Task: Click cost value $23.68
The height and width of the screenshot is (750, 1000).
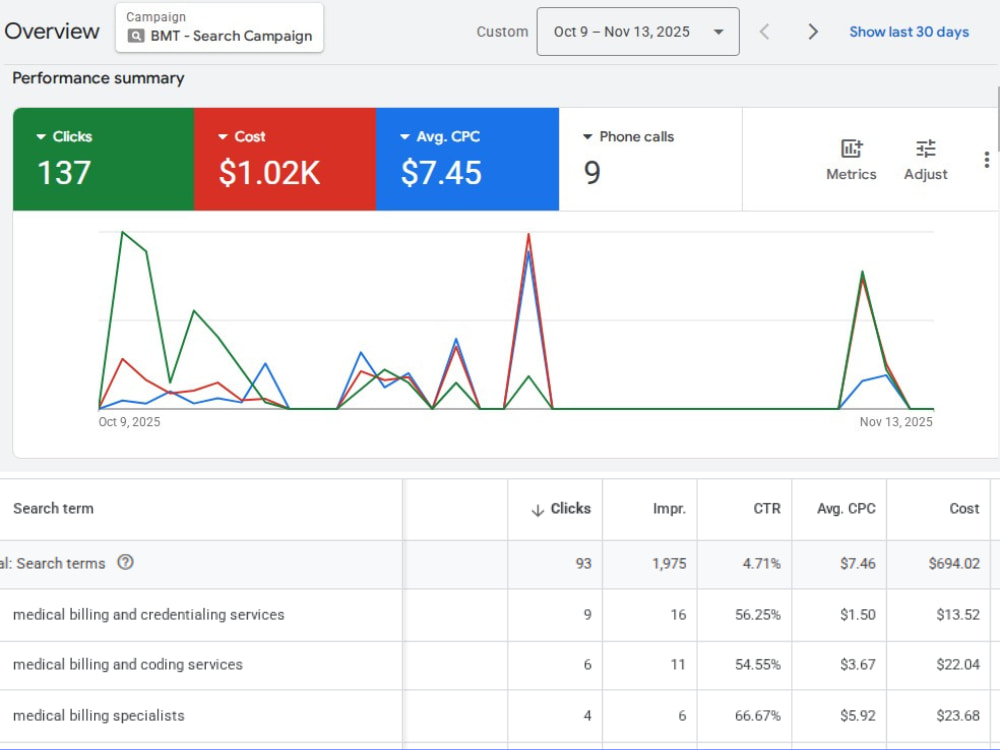Action: click(x=957, y=716)
